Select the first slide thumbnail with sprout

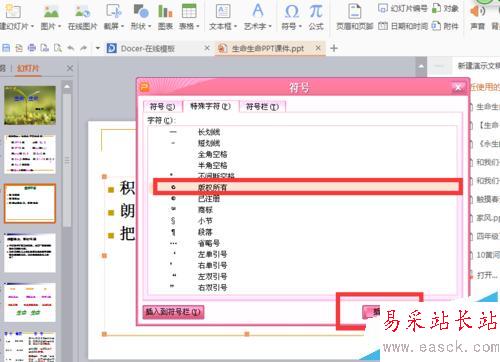[30, 105]
